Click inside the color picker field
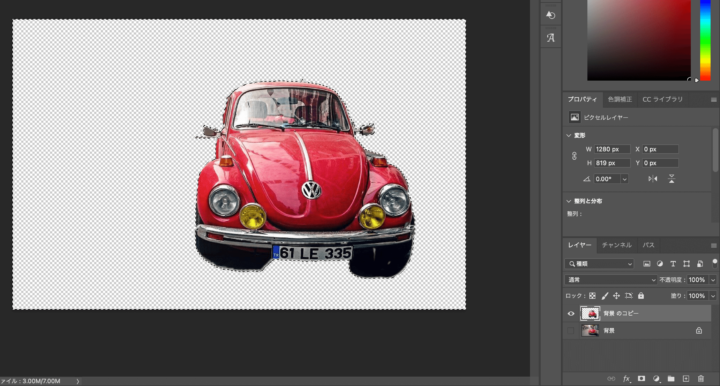Image resolution: width=720 pixels, height=386 pixels. click(x=639, y=40)
